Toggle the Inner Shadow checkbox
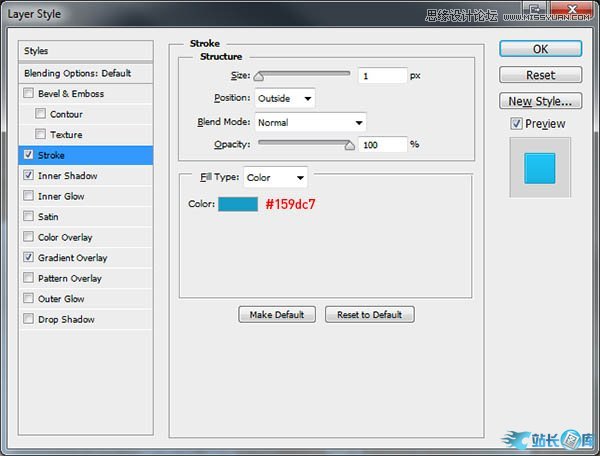600x456 pixels. point(28,176)
